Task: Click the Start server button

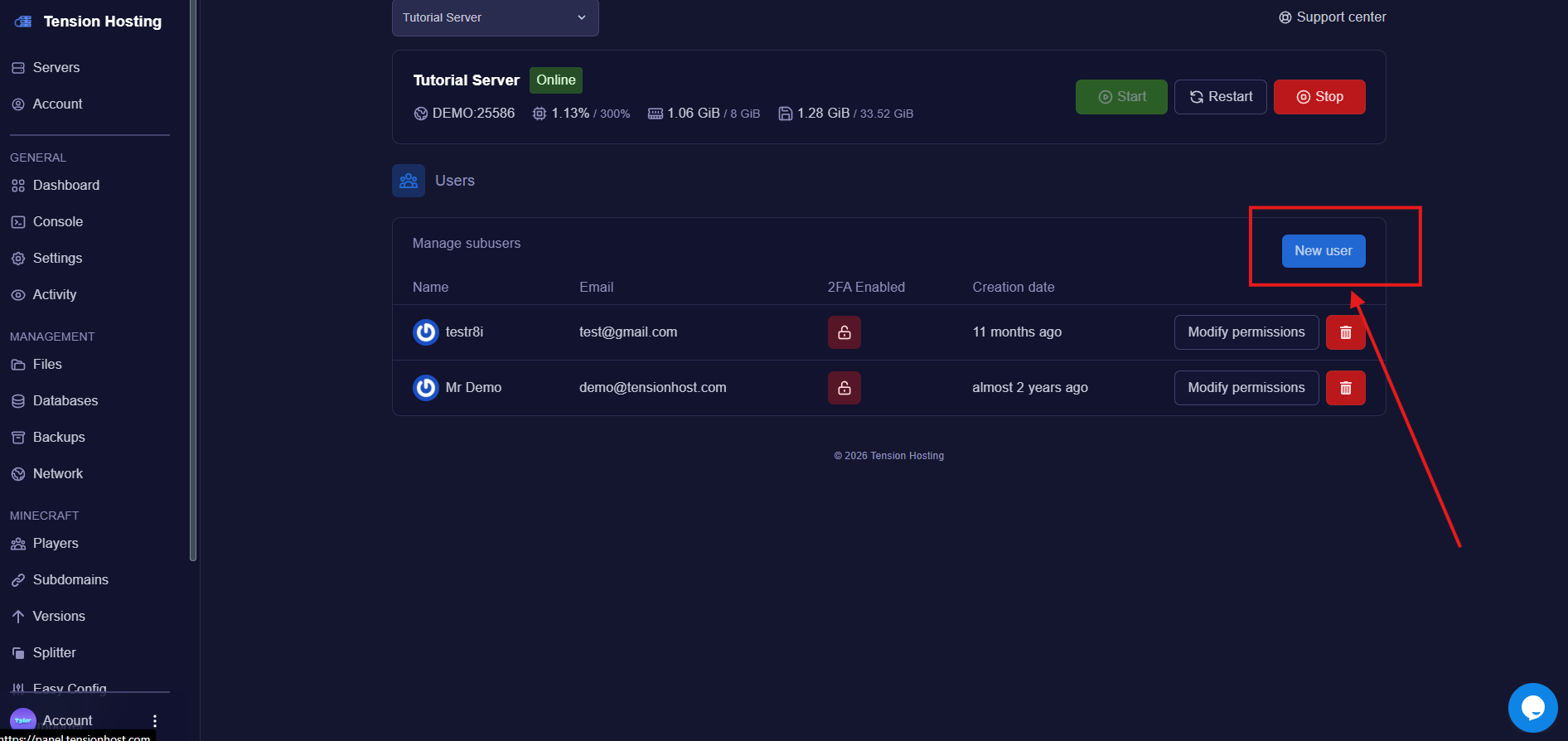Action: click(x=1121, y=97)
